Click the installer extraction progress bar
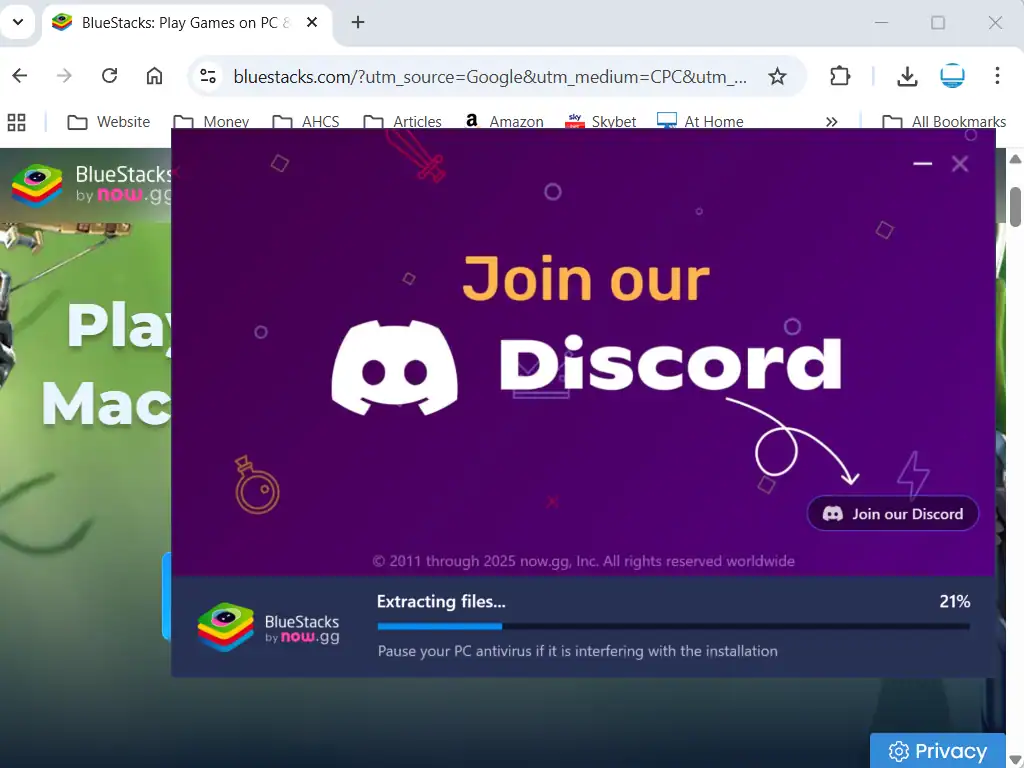Image resolution: width=1024 pixels, height=768 pixels. coord(672,627)
